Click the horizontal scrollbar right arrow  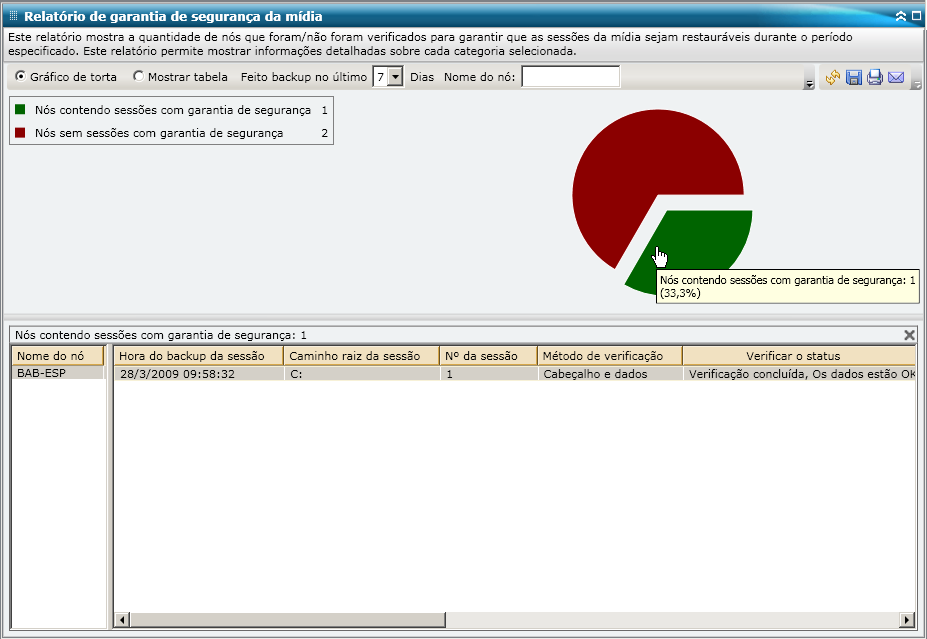pyautogui.click(x=907, y=620)
